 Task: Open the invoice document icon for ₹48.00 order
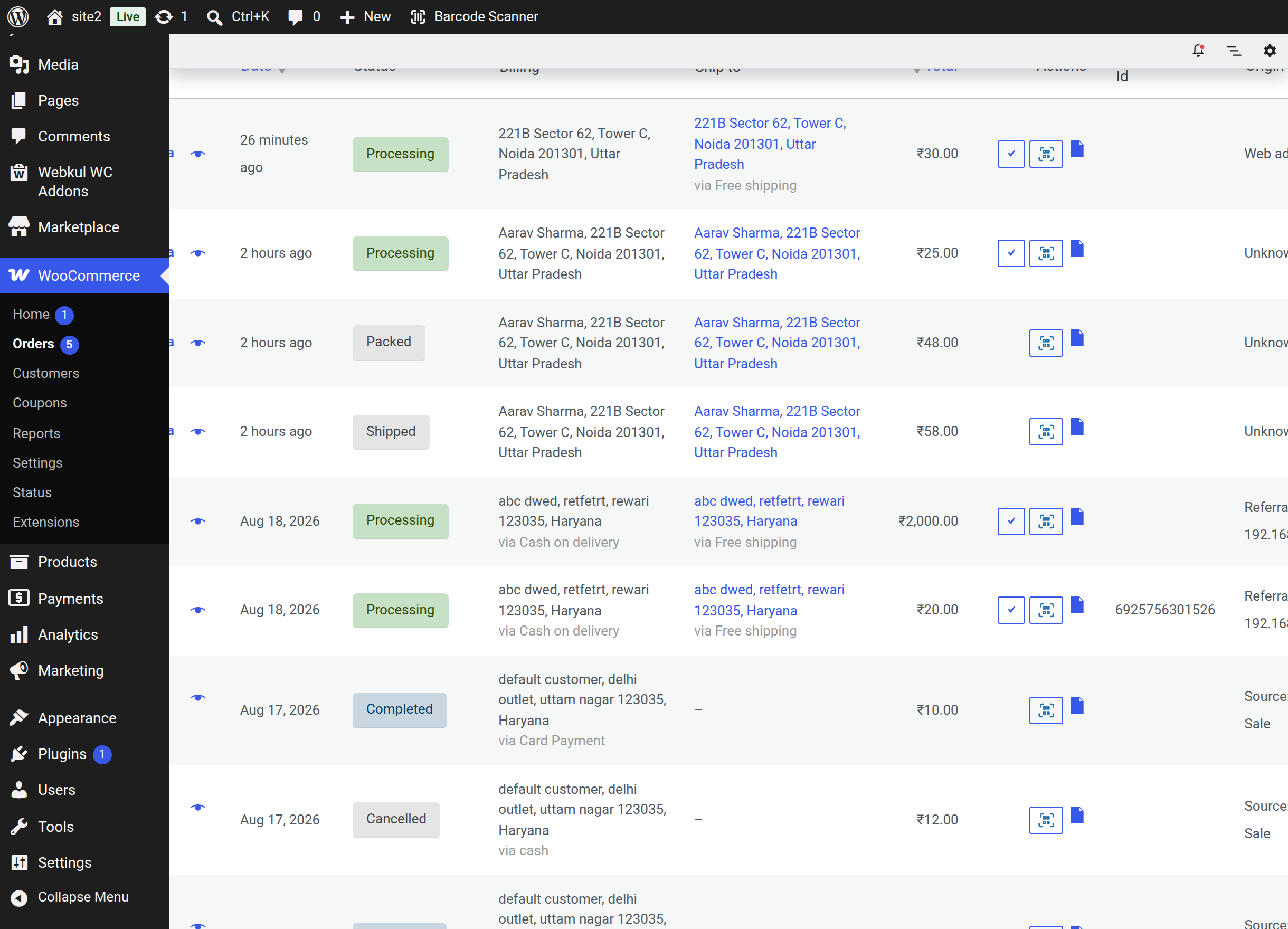(1077, 338)
